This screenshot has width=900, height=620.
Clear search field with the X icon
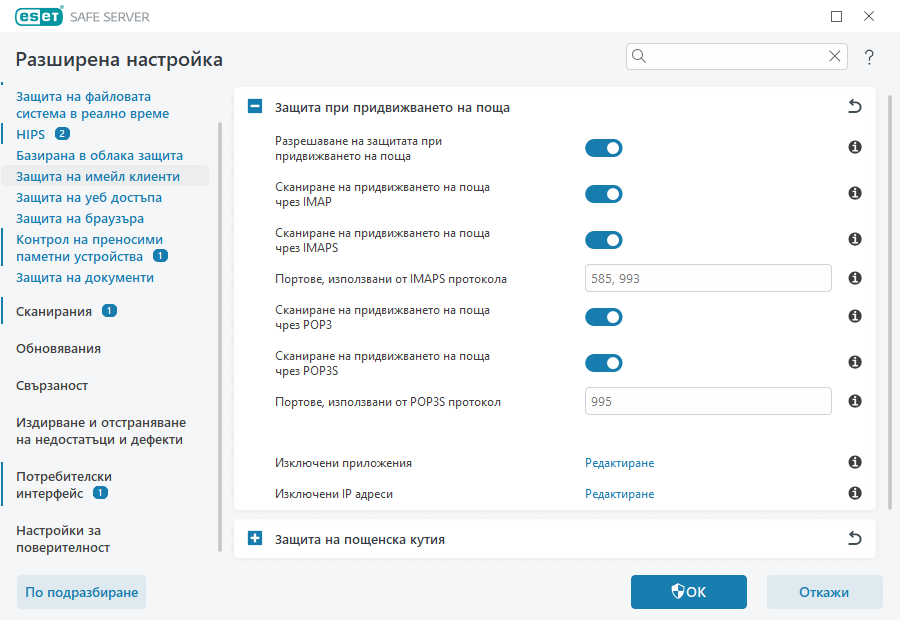835,57
